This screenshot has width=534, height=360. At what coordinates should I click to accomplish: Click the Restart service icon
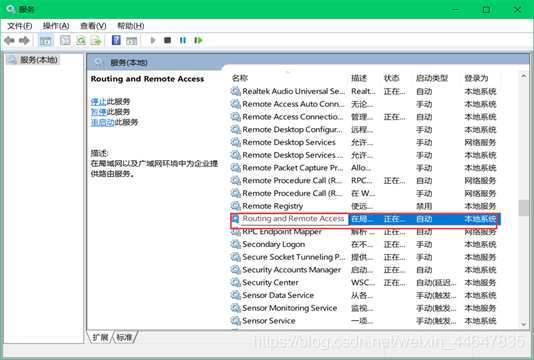198,40
